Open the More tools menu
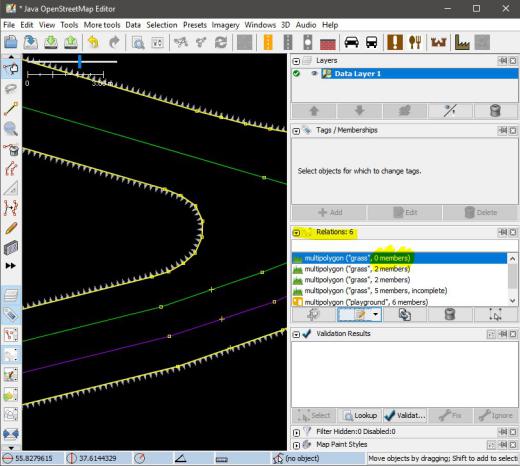 [x=102, y=25]
